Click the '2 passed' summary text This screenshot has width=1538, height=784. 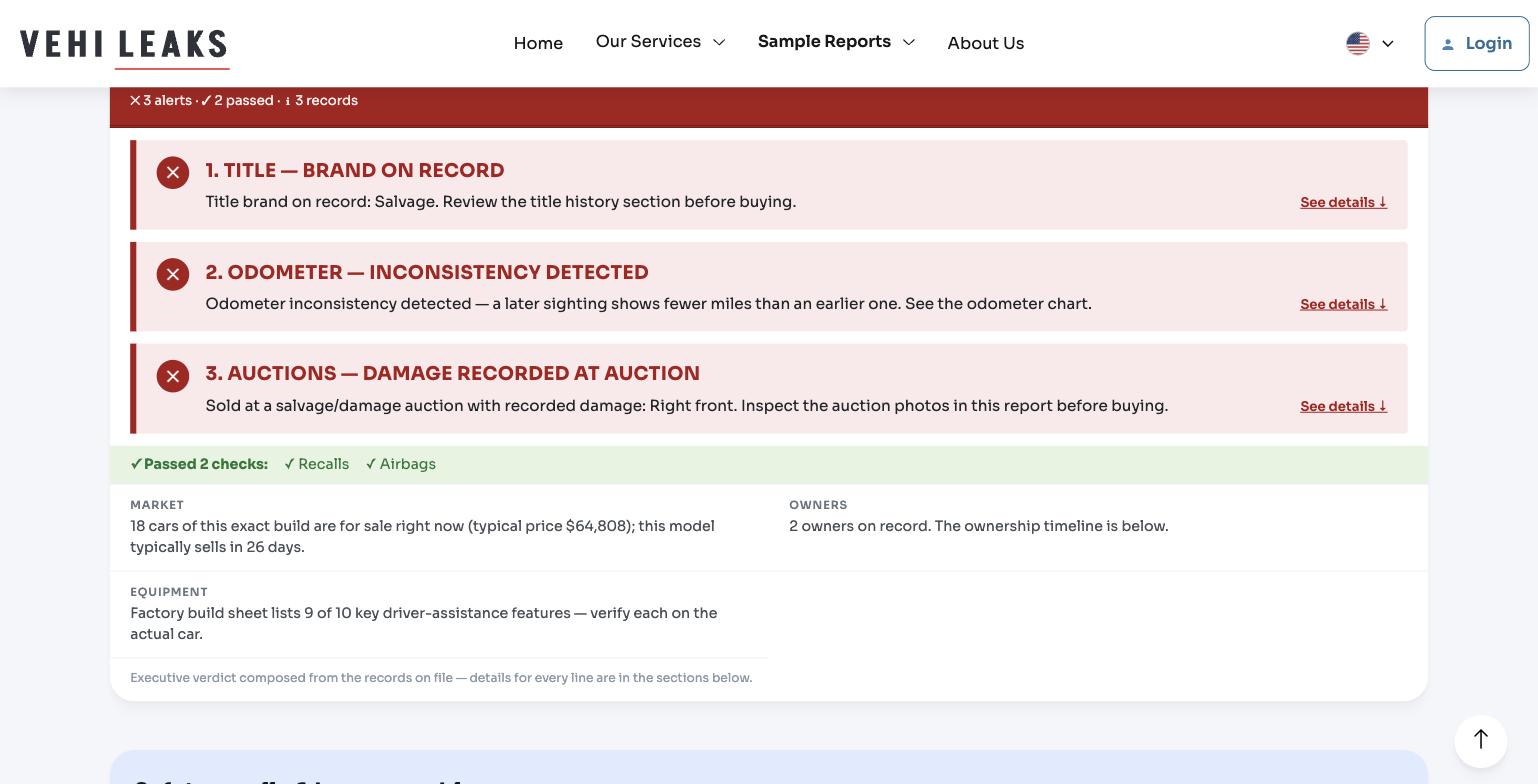coord(237,100)
